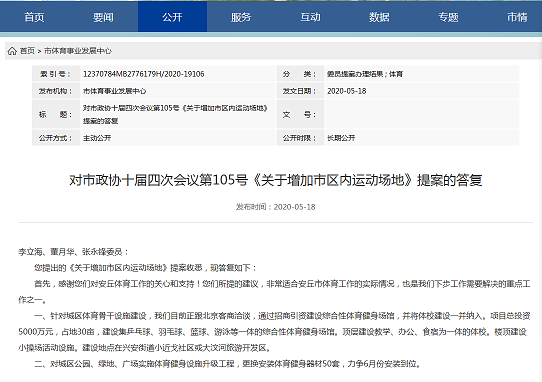Open the 服务 services tab
The height and width of the screenshot is (382, 542).
pyautogui.click(x=241, y=17)
